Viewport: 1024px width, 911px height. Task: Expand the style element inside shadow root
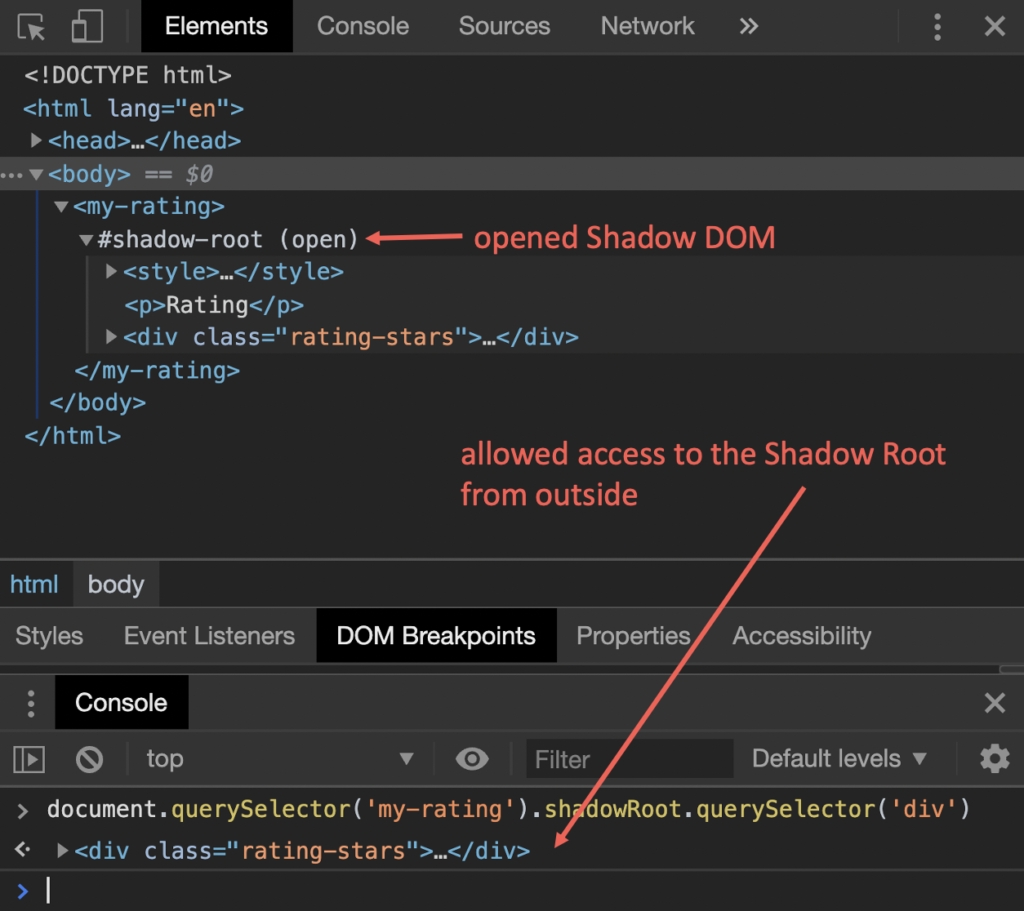[x=110, y=271]
